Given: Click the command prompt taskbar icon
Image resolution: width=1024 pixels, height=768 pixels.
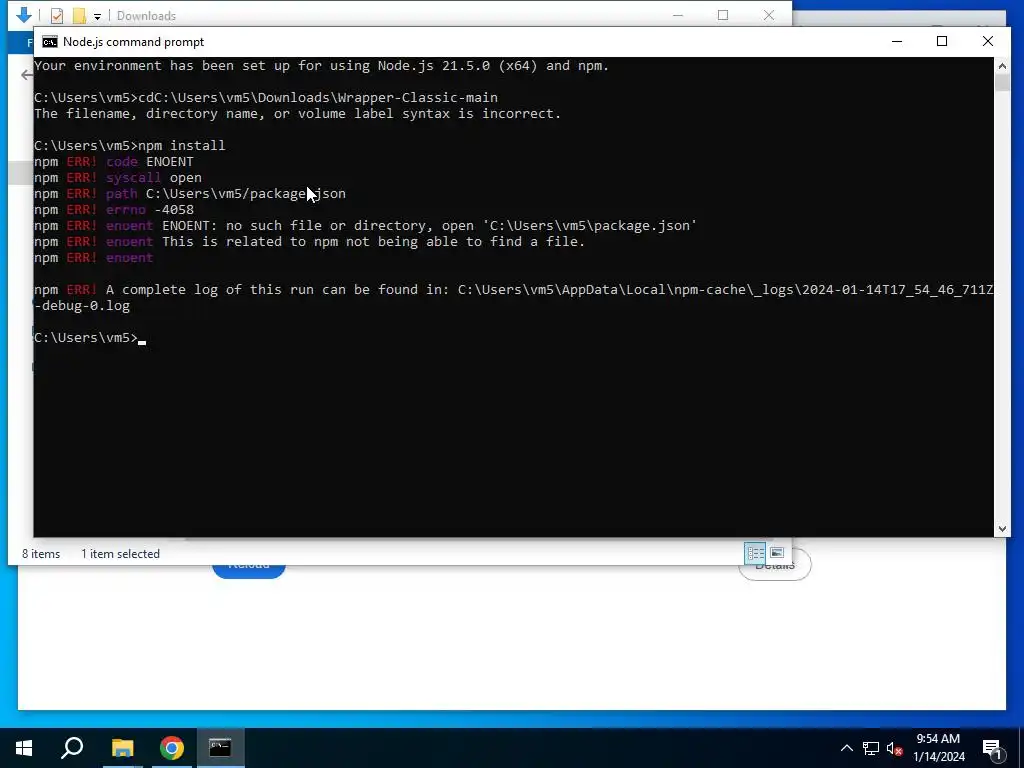Looking at the screenshot, I should (220, 748).
